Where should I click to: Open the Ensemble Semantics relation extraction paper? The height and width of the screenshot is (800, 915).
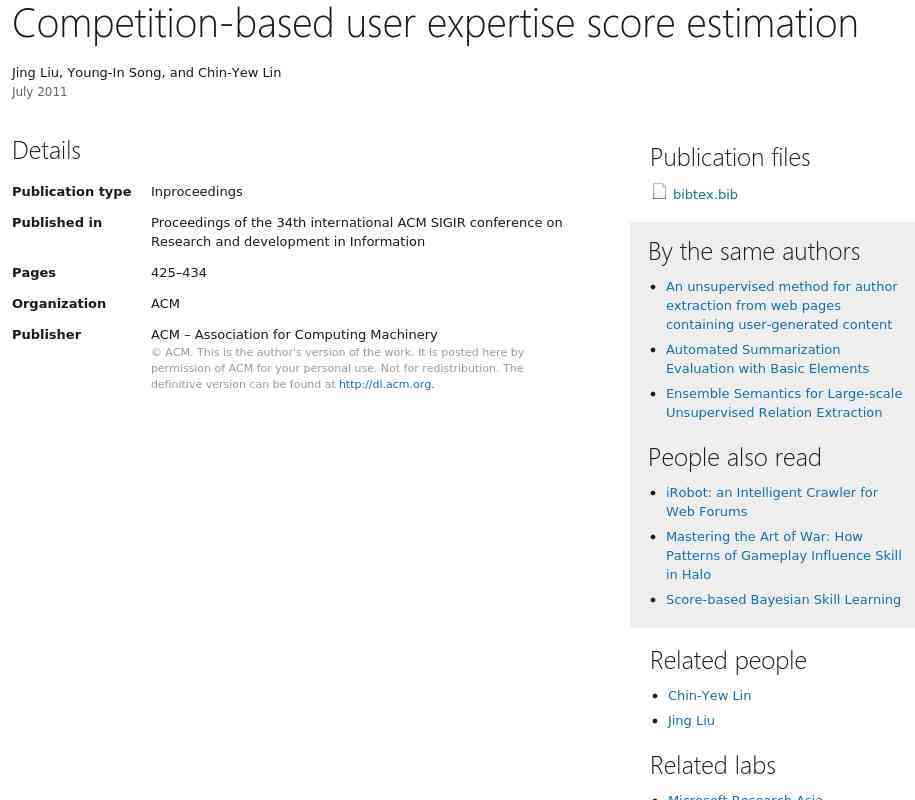[783, 403]
